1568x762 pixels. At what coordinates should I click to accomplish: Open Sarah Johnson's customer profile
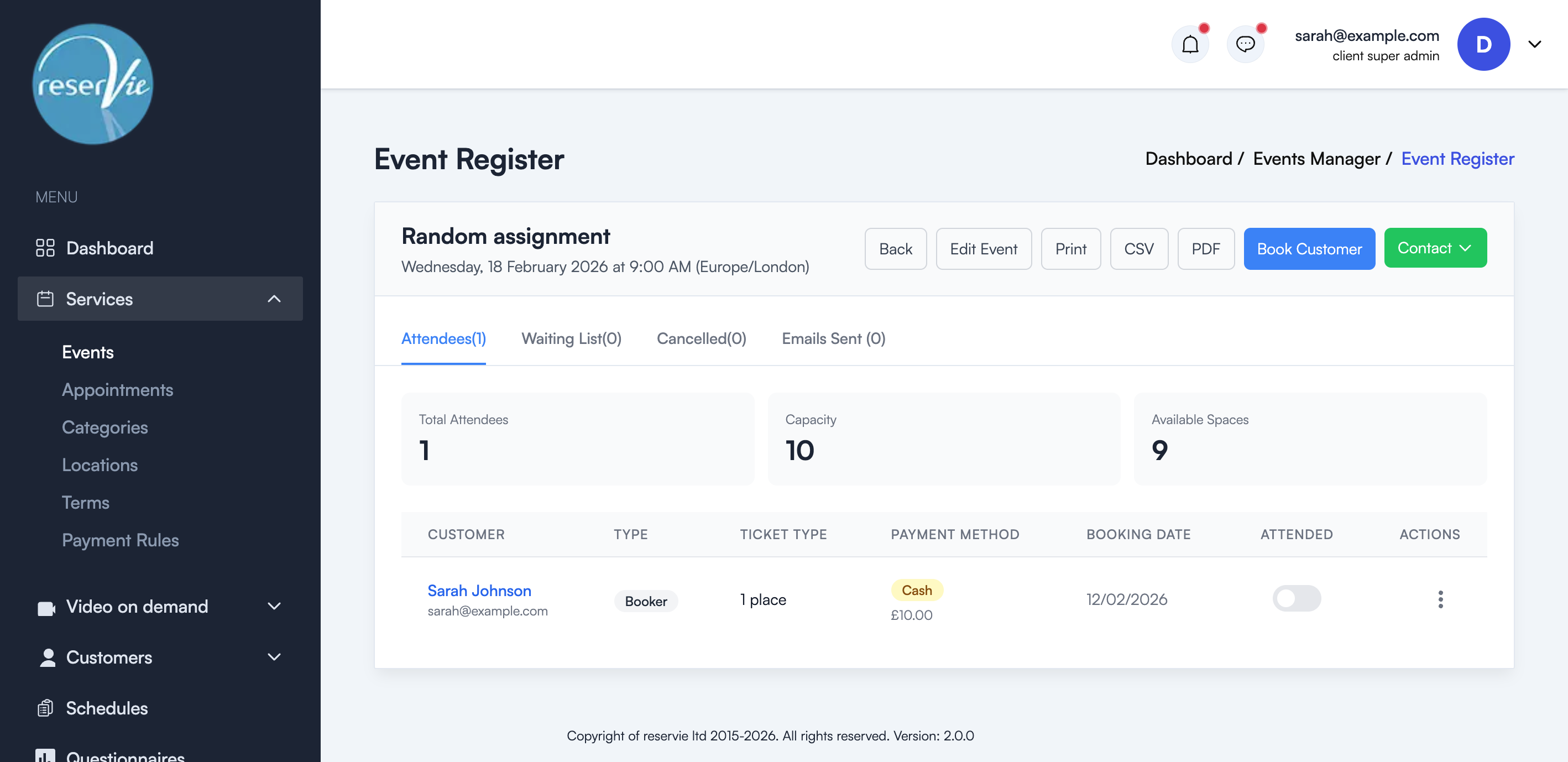(x=479, y=590)
